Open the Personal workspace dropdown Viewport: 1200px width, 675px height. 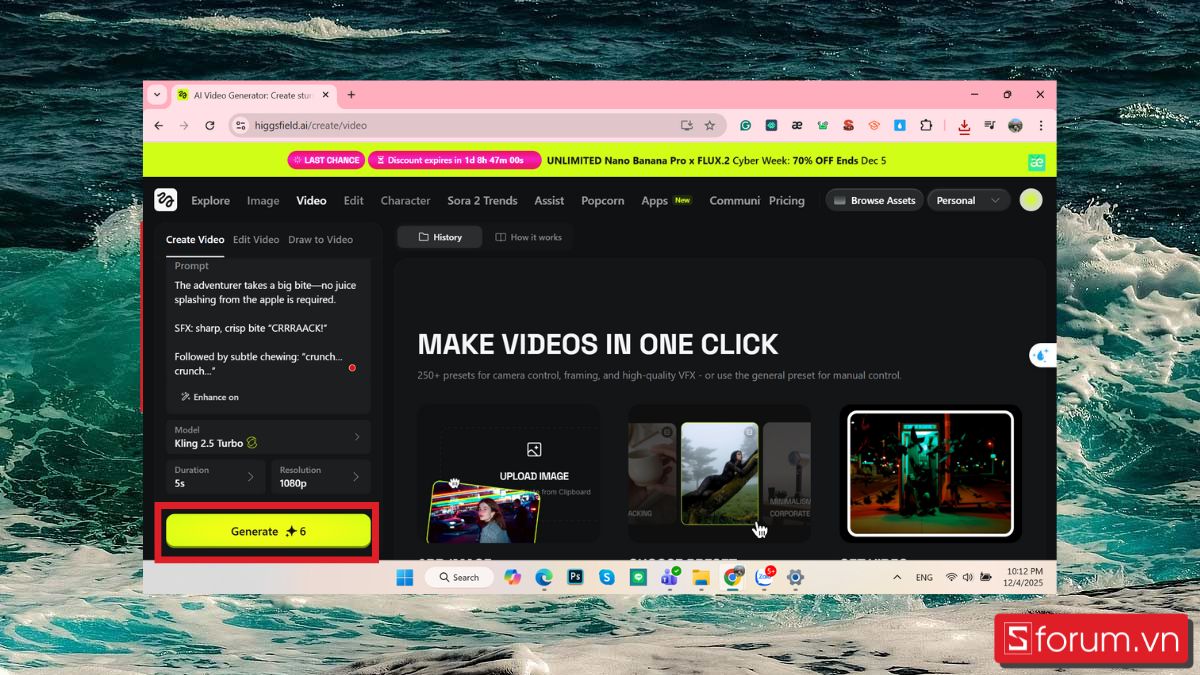pos(968,200)
